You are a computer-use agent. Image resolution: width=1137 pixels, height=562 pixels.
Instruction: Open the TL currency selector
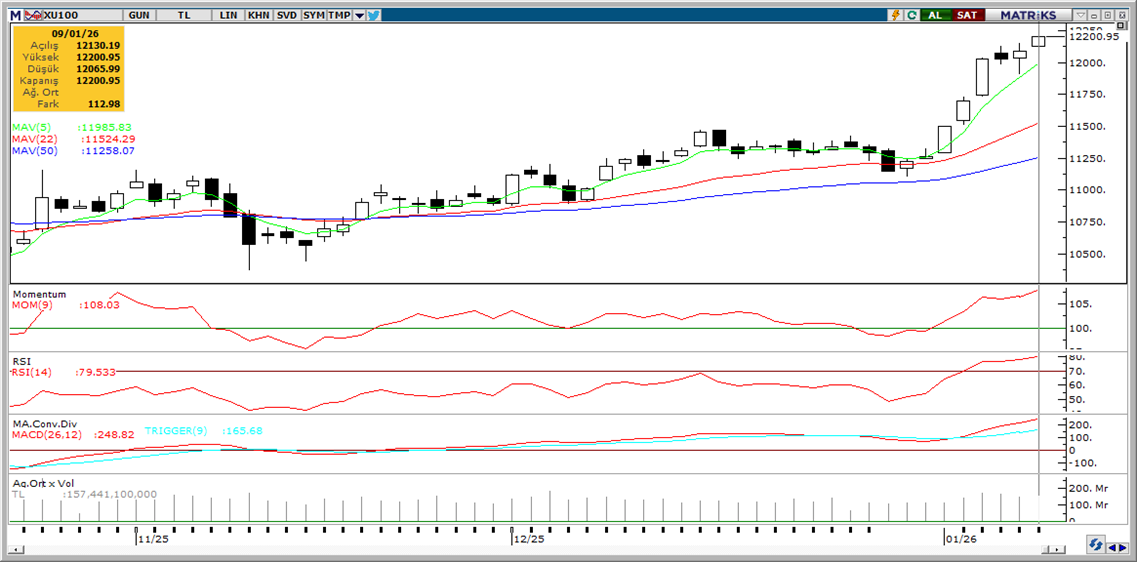(x=184, y=15)
